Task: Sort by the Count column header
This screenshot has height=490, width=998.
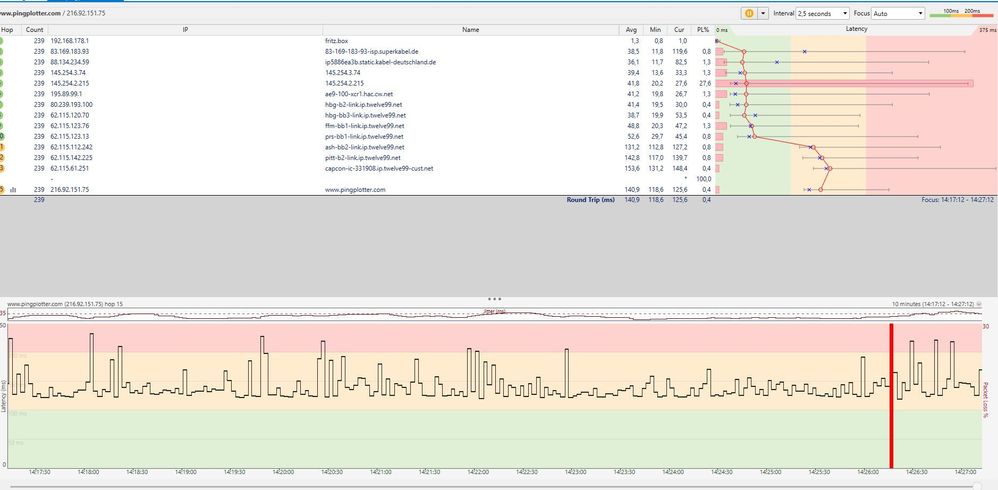Action: 34,29
